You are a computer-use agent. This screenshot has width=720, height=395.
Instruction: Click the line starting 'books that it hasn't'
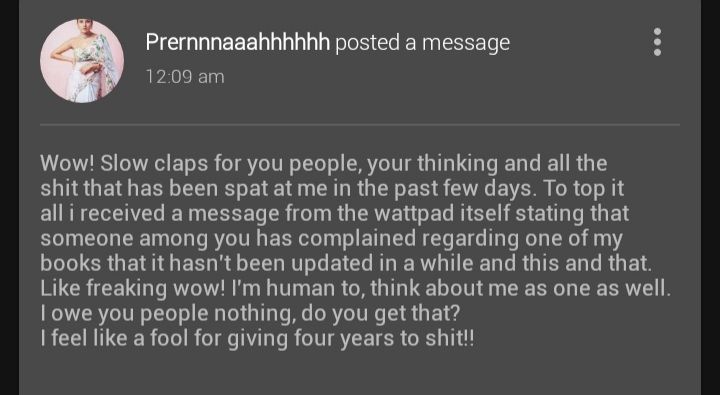point(346,264)
